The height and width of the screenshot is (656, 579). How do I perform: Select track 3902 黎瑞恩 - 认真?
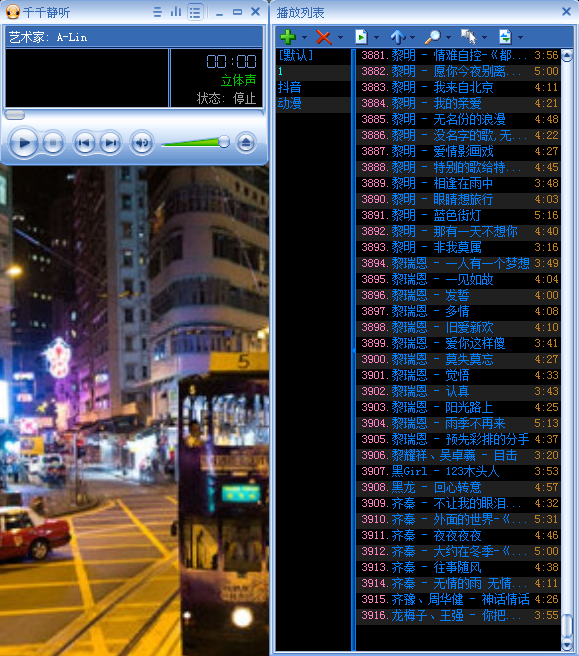tap(459, 391)
